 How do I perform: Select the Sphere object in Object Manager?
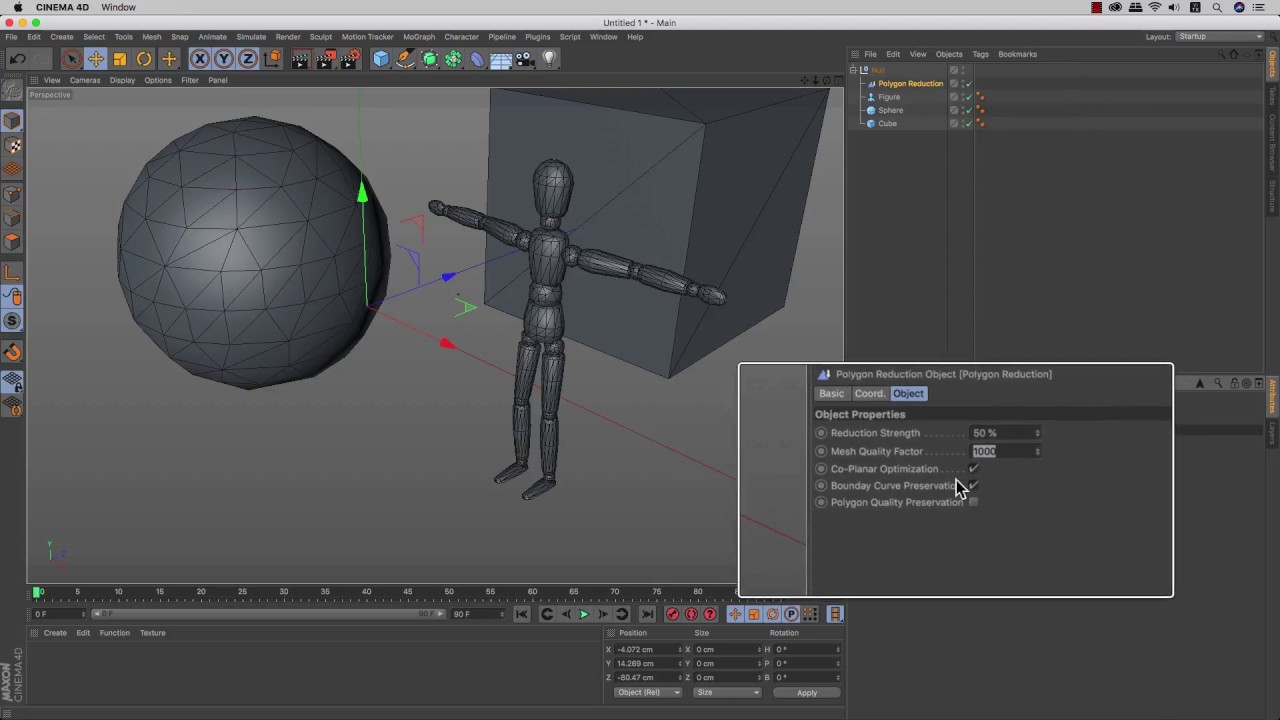pyautogui.click(x=890, y=110)
